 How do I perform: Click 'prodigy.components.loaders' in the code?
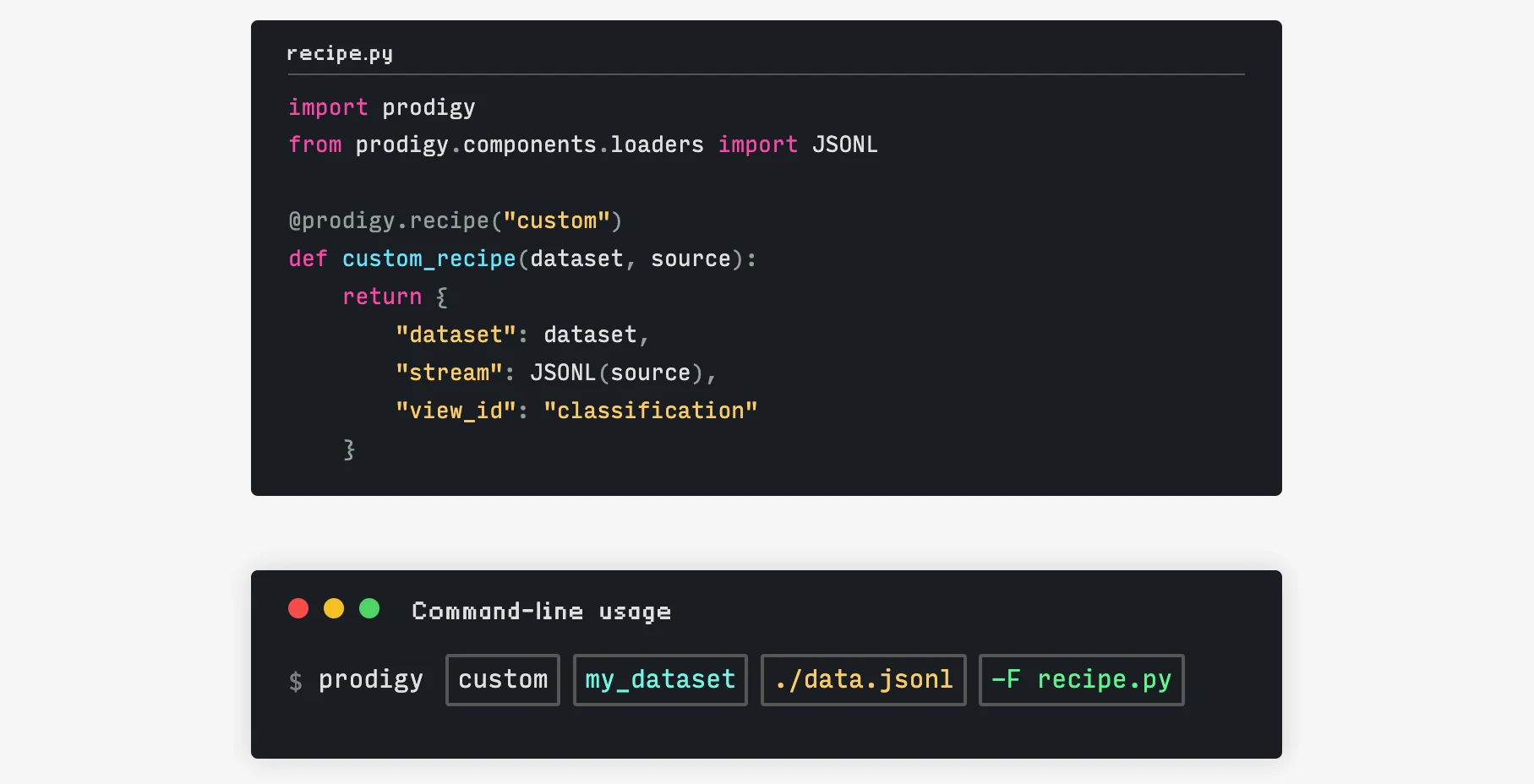[530, 145]
